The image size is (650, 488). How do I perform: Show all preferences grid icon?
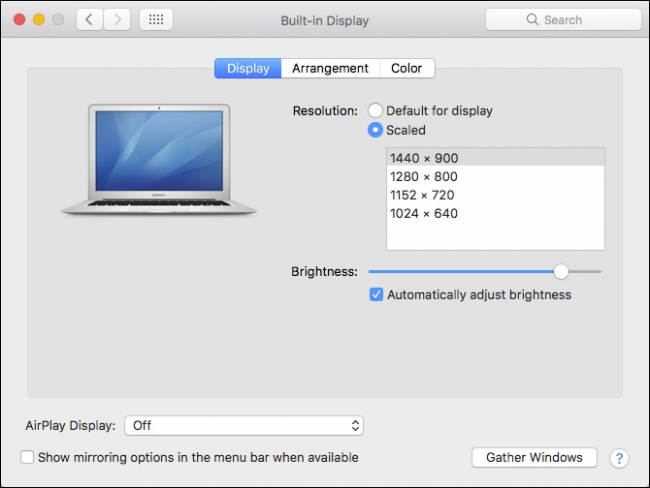pyautogui.click(x=156, y=19)
